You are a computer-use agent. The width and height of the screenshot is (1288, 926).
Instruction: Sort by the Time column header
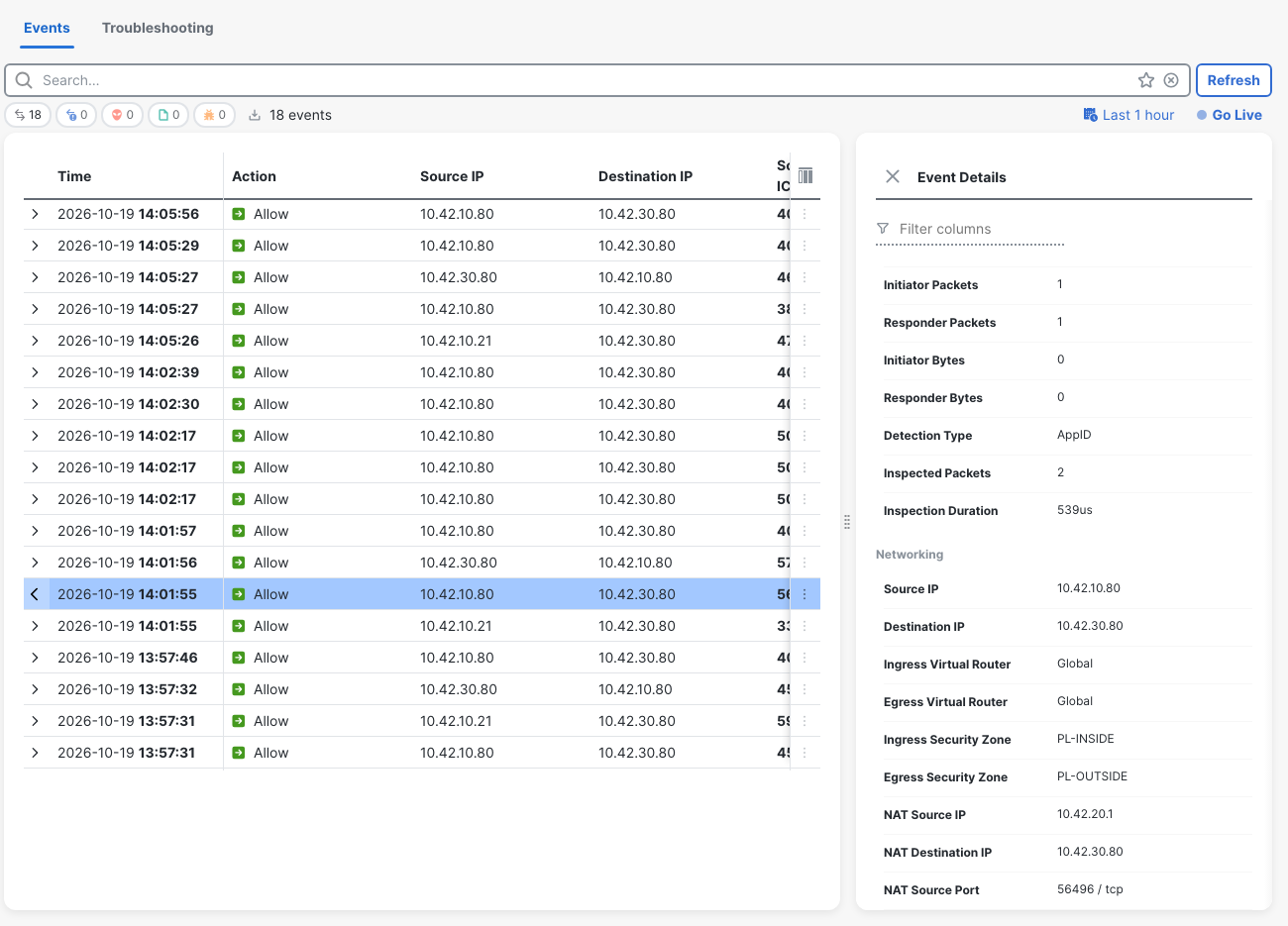point(74,176)
